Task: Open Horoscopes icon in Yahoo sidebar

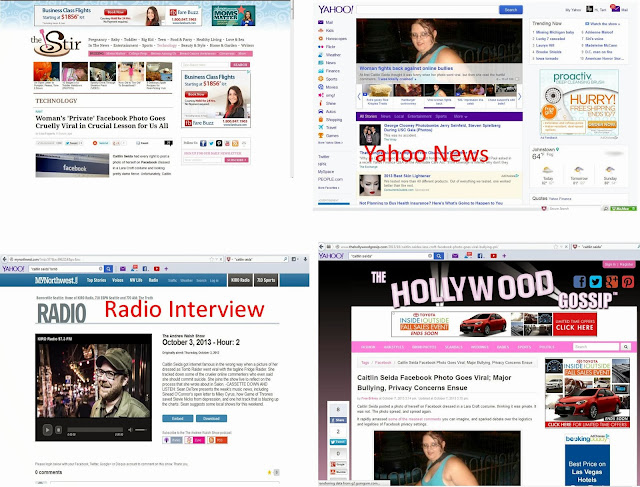Action: pyautogui.click(x=321, y=38)
